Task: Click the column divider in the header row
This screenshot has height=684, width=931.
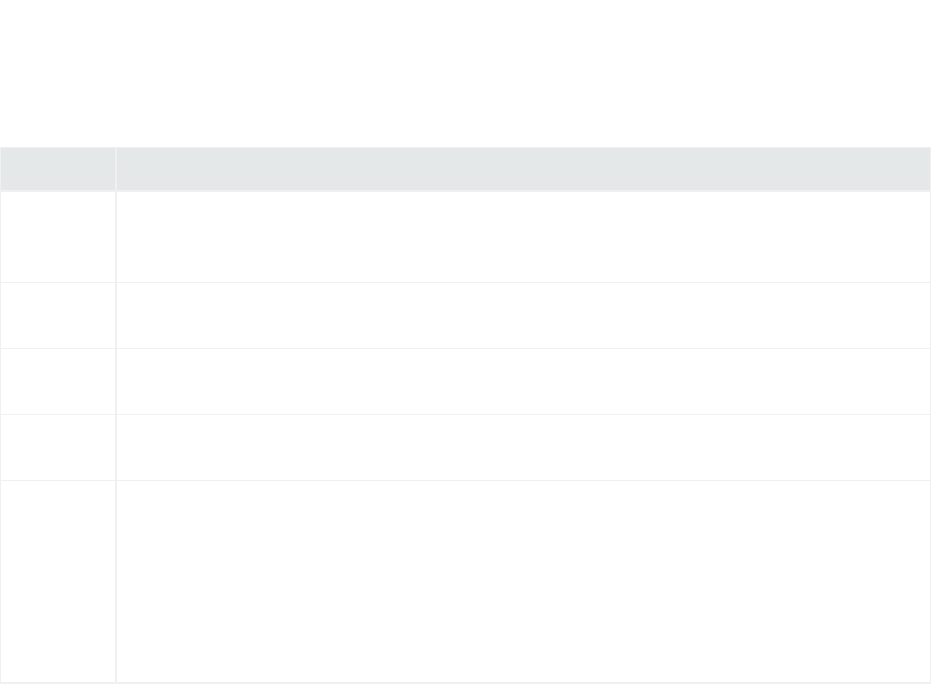Action: [x=116, y=169]
